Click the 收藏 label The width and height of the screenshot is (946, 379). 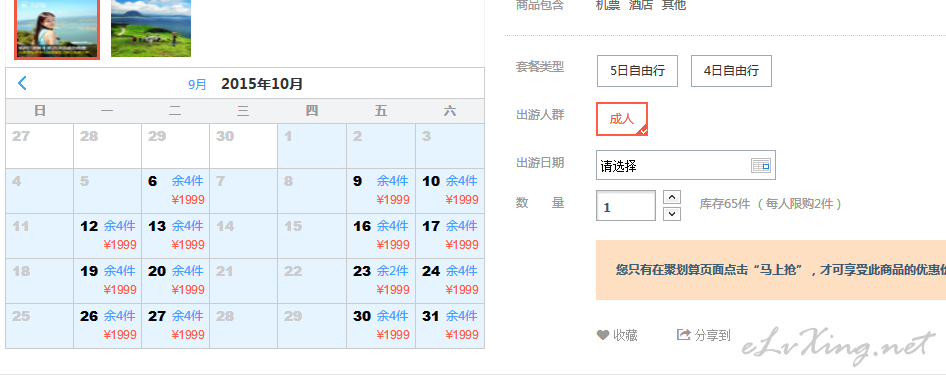(x=625, y=335)
